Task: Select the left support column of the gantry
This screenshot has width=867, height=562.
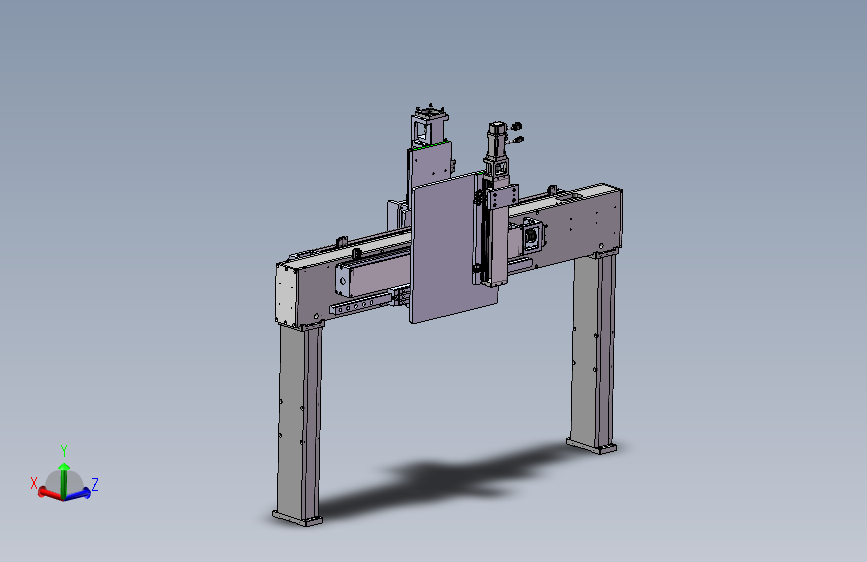Action: (x=299, y=422)
